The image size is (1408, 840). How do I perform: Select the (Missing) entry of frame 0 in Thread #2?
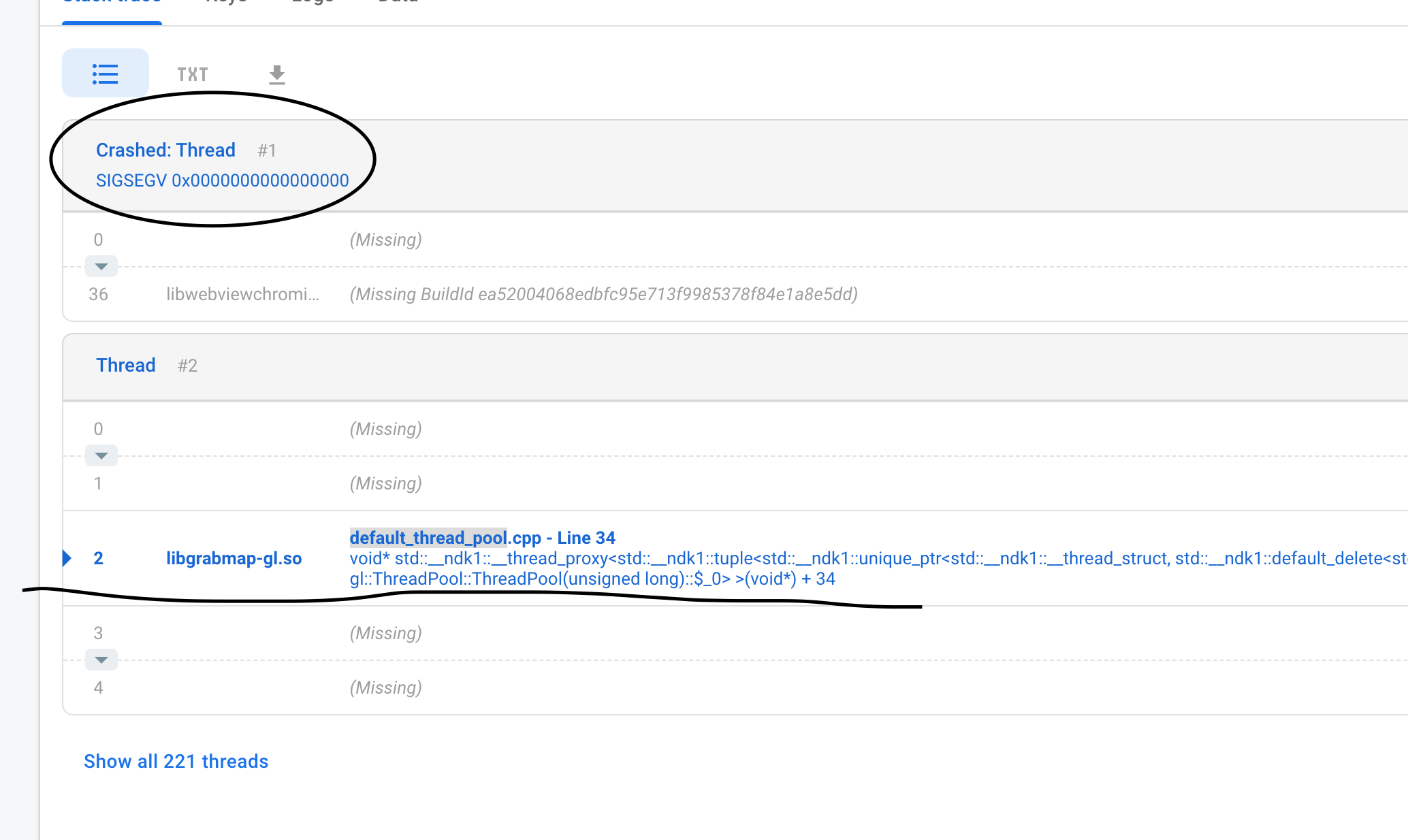pyautogui.click(x=385, y=429)
